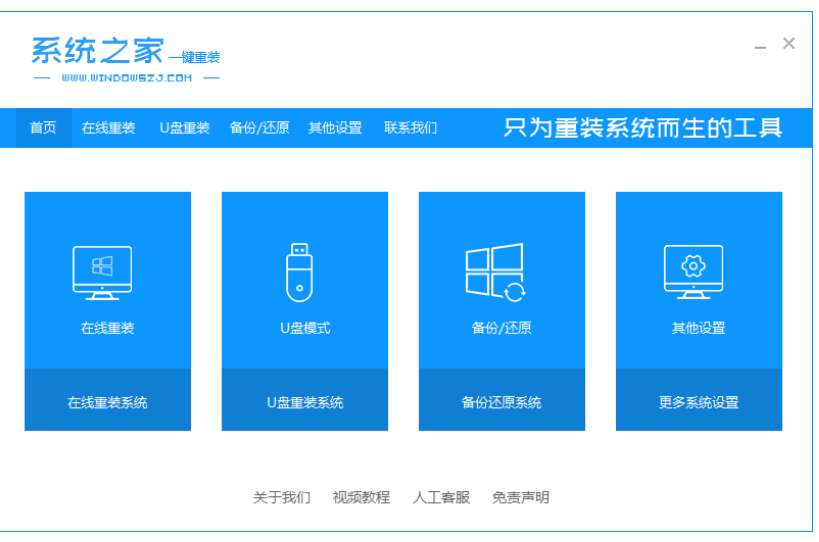Open the 其他设置 tab in navigation bar

click(x=335, y=128)
